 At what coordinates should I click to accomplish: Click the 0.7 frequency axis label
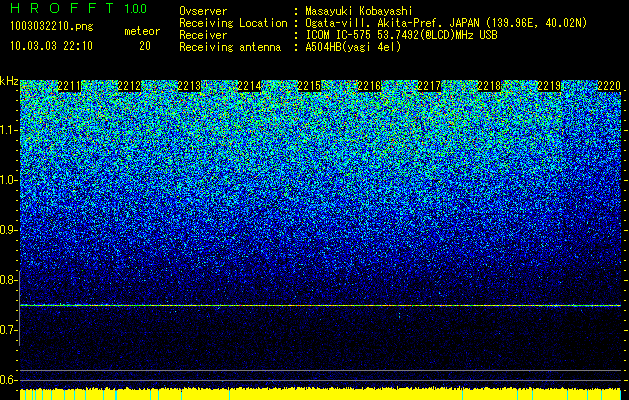click(x=8, y=330)
